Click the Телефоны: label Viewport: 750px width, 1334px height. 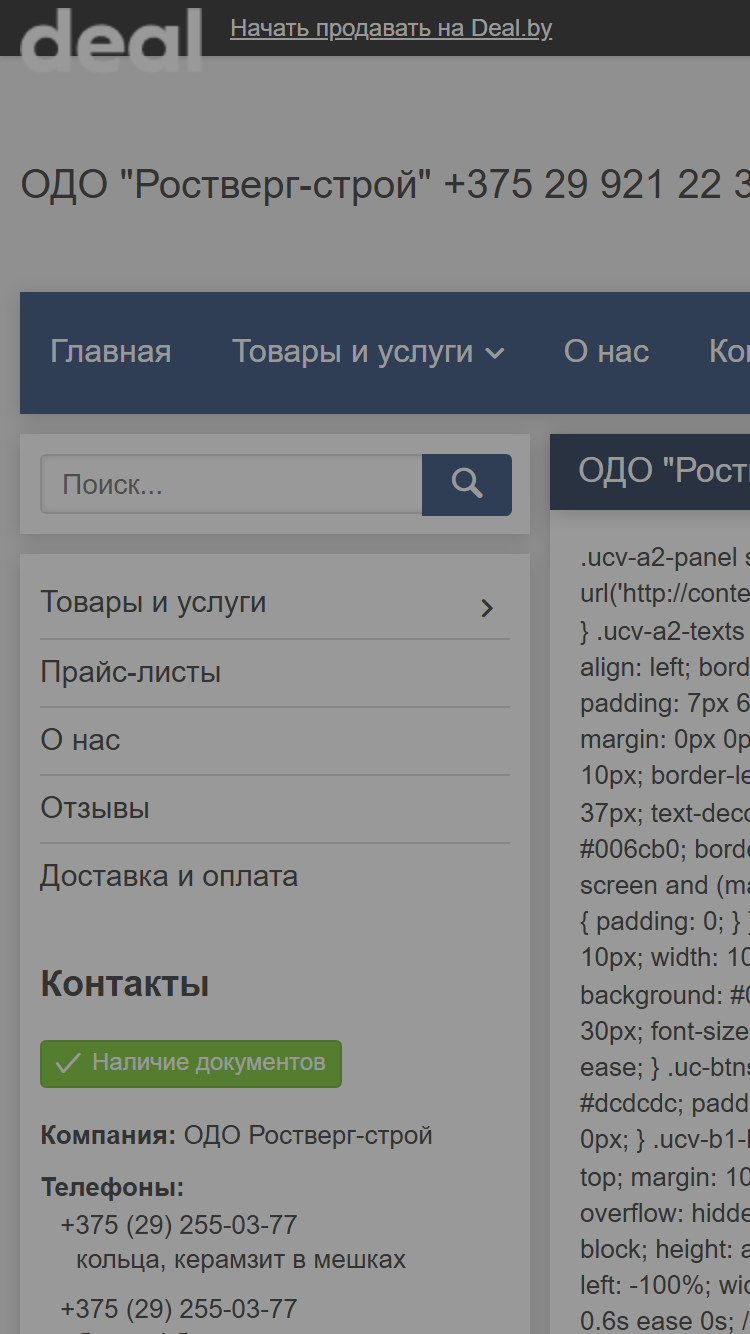coord(112,1188)
